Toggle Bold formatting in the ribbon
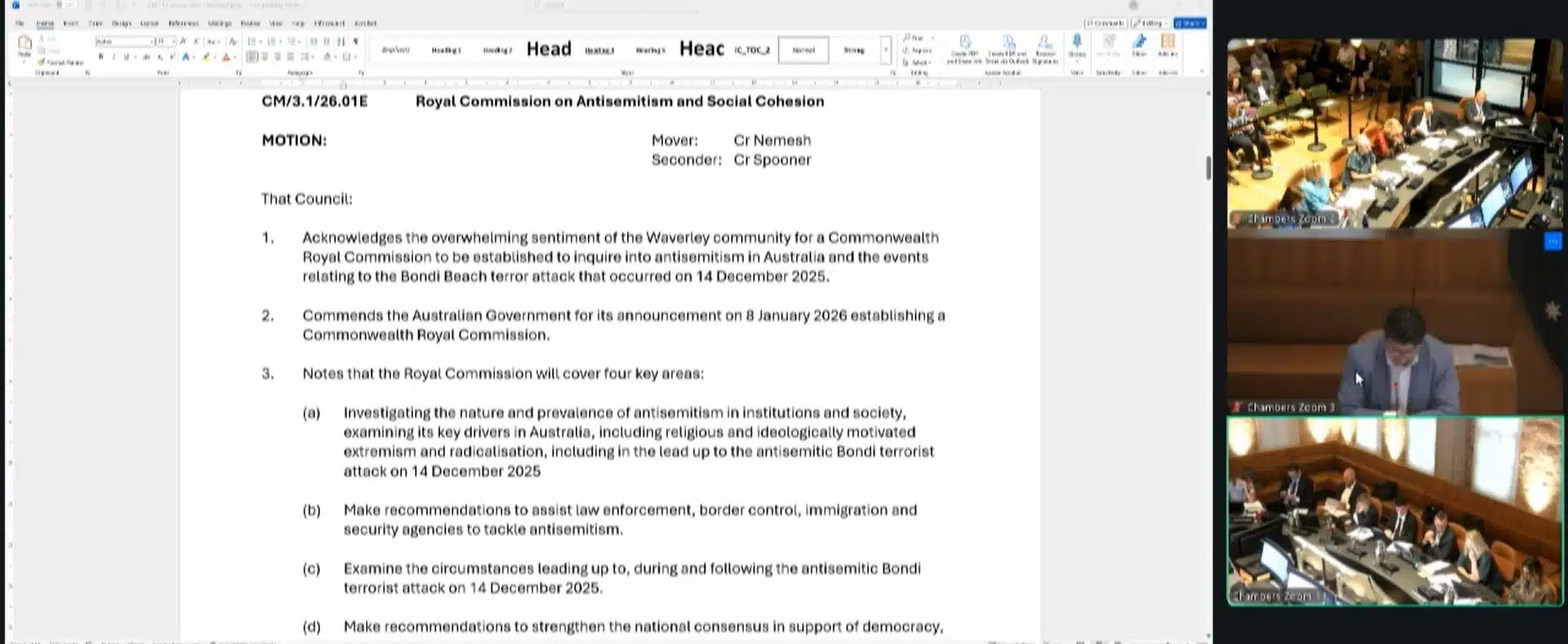Viewport: 1568px width, 644px height. tap(100, 57)
